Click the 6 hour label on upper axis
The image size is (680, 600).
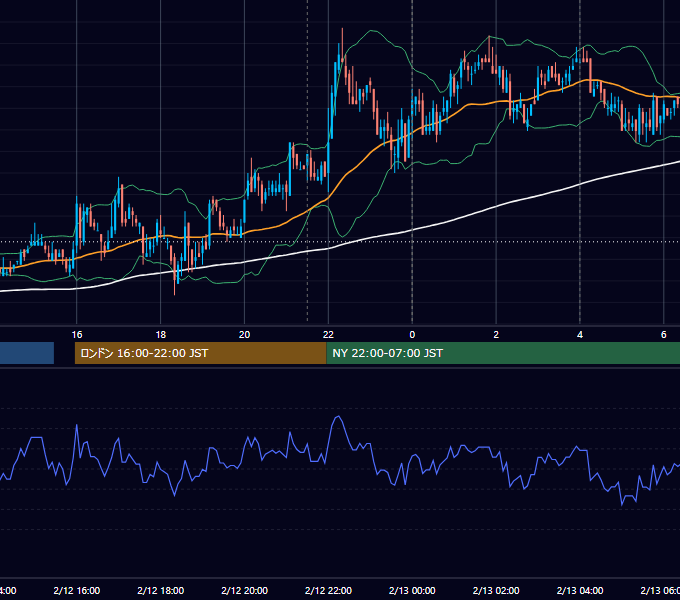(664, 334)
